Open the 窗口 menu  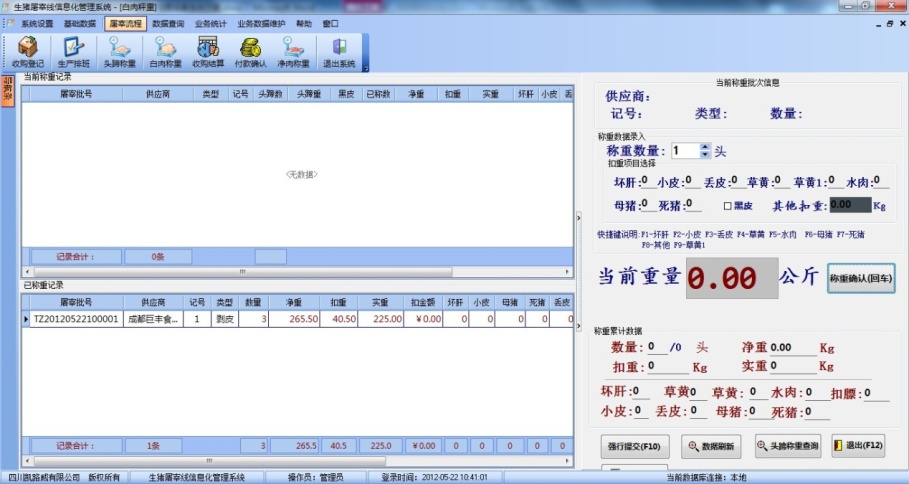pyautogui.click(x=330, y=24)
